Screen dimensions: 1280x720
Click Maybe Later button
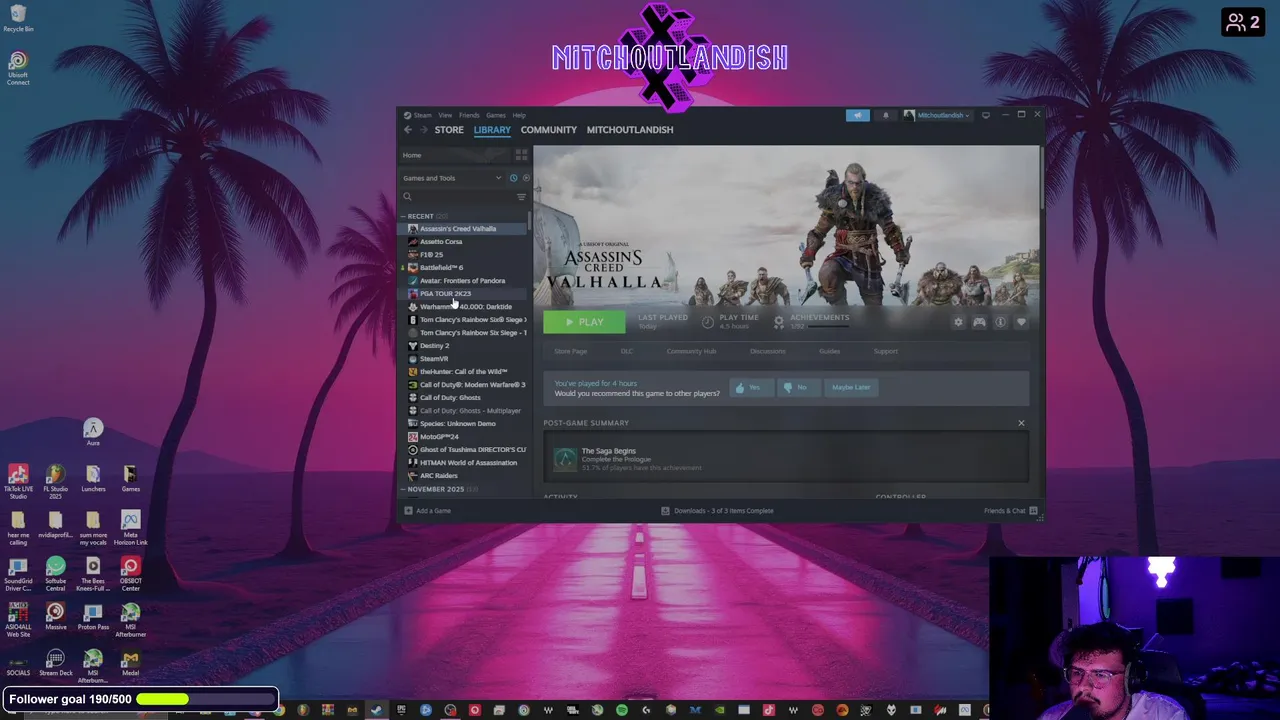(x=851, y=387)
